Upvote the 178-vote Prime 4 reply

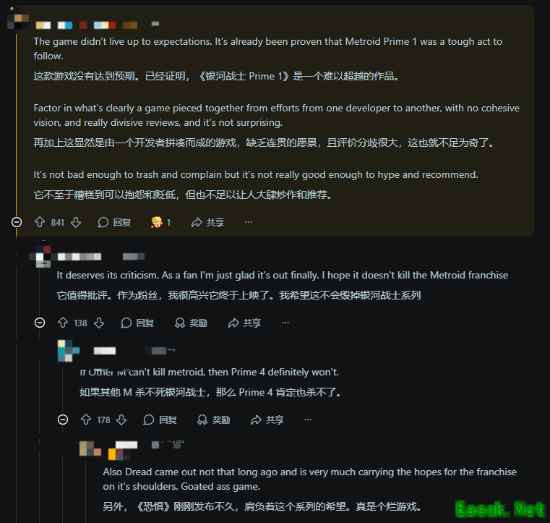(x=86, y=420)
